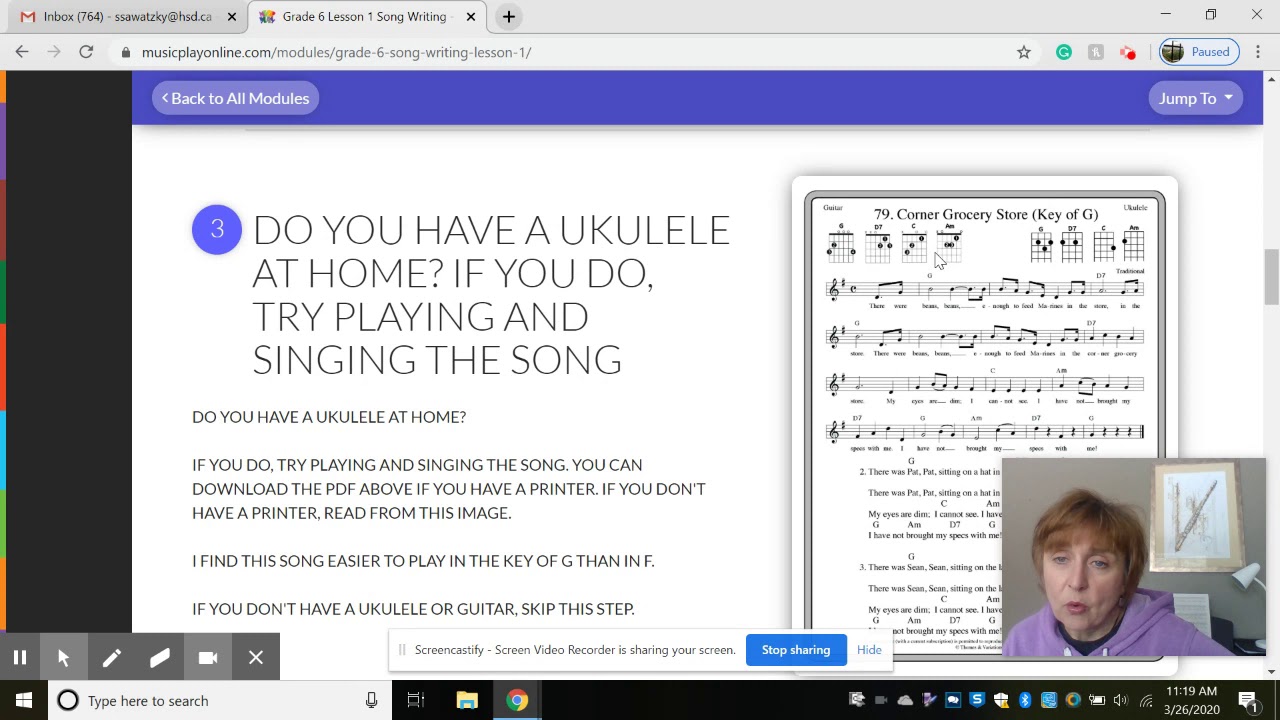Screen dimensions: 1280x720
Task: Click the Chrome taskbar icon
Action: pos(517,700)
